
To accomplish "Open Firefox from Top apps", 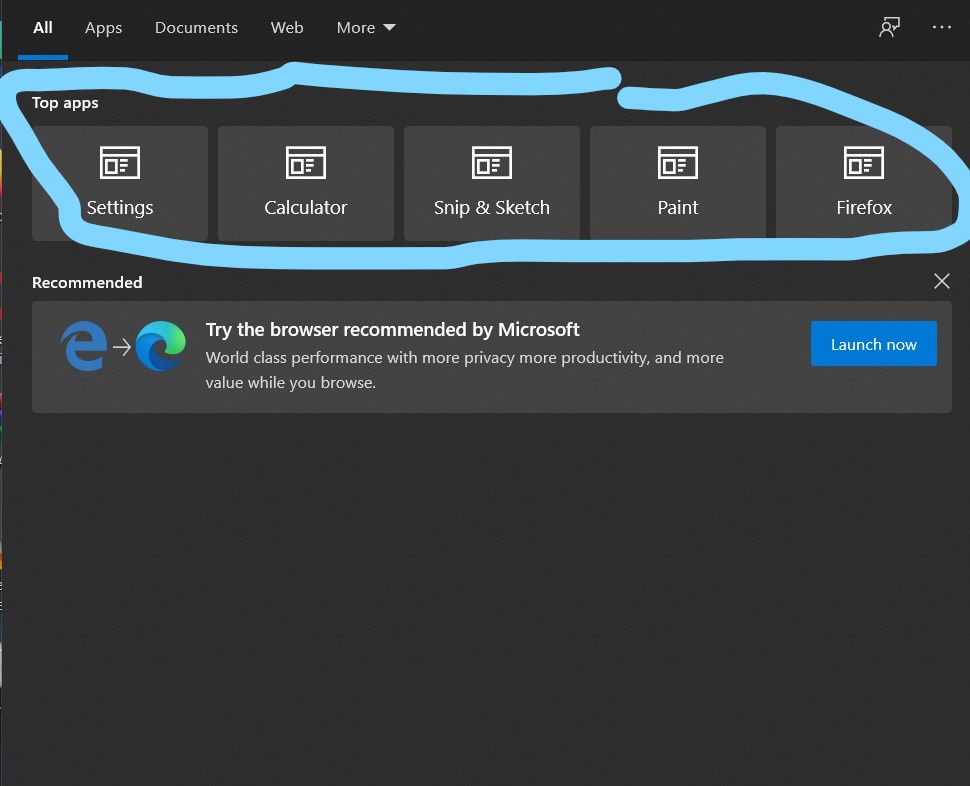I will [864, 183].
